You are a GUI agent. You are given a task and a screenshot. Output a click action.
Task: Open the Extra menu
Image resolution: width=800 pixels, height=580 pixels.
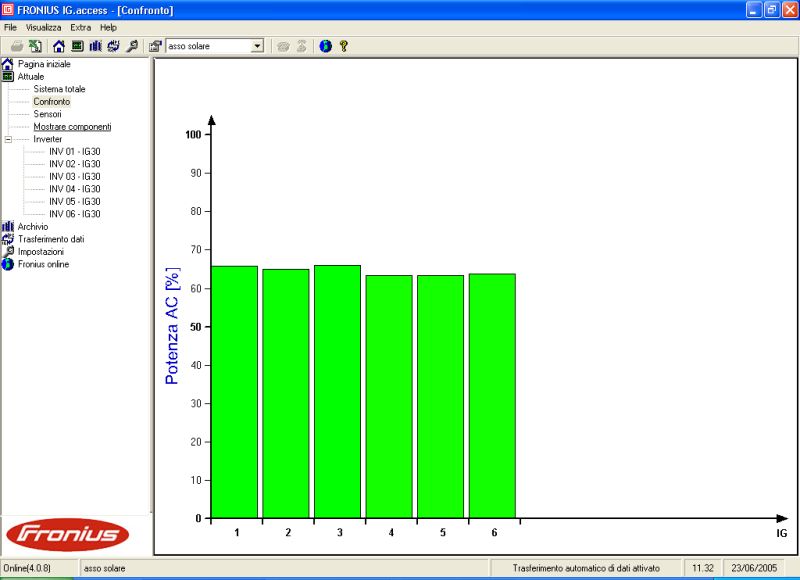click(81, 28)
